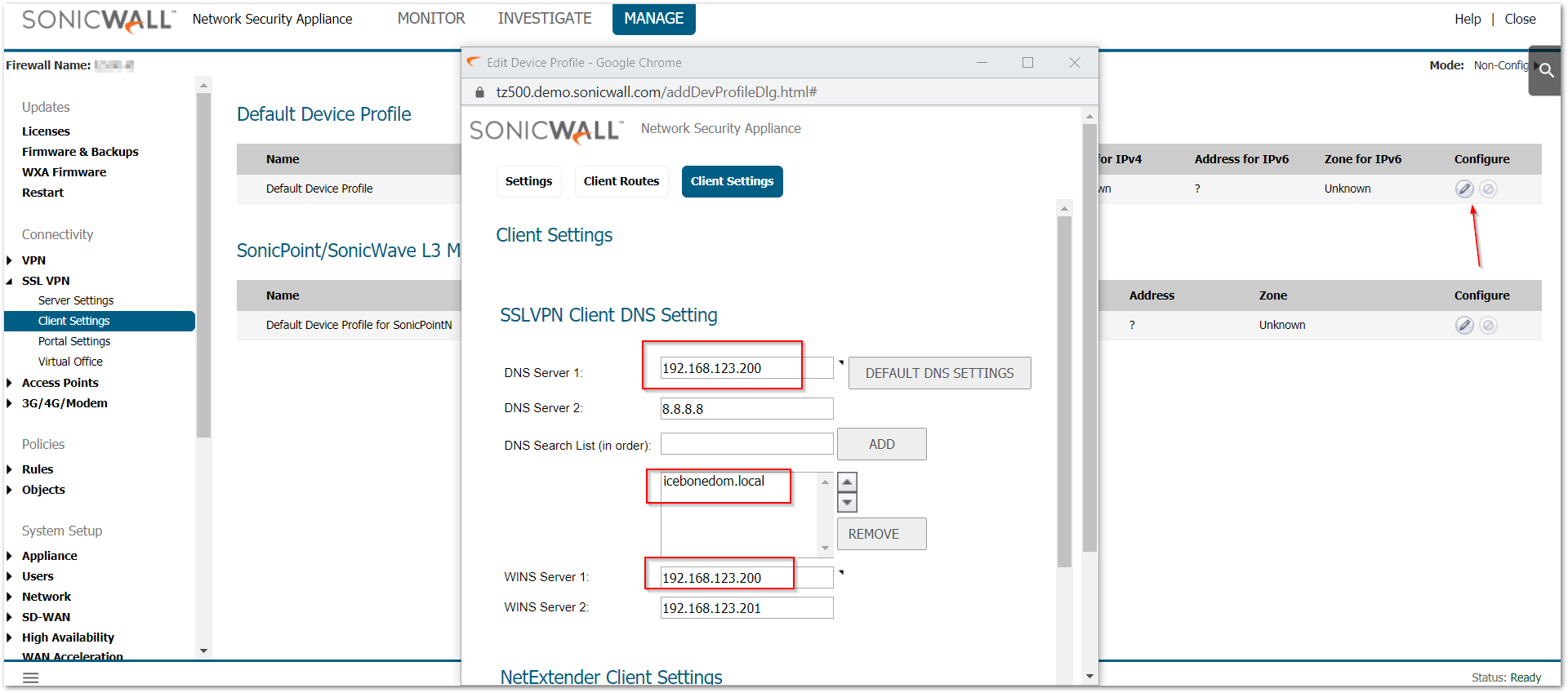Image resolution: width=1568 pixels, height=693 pixels.
Task: Edit the Default Device Profile row
Action: click(1464, 189)
